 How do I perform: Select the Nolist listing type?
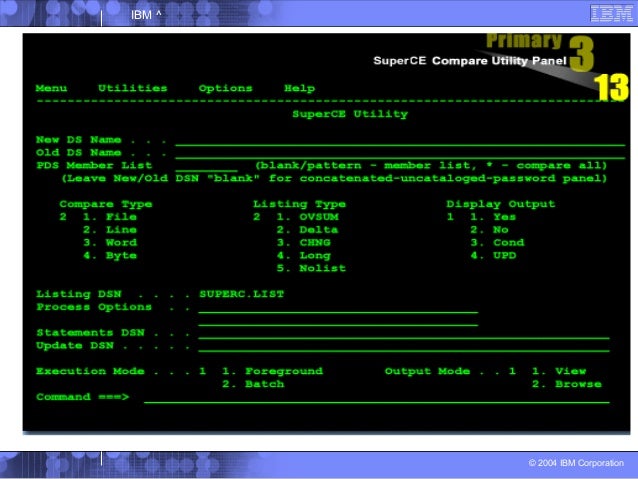click(311, 269)
